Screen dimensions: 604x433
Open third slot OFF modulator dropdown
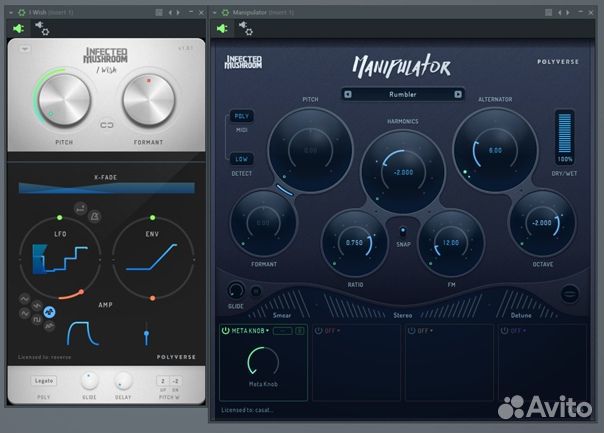[426, 331]
